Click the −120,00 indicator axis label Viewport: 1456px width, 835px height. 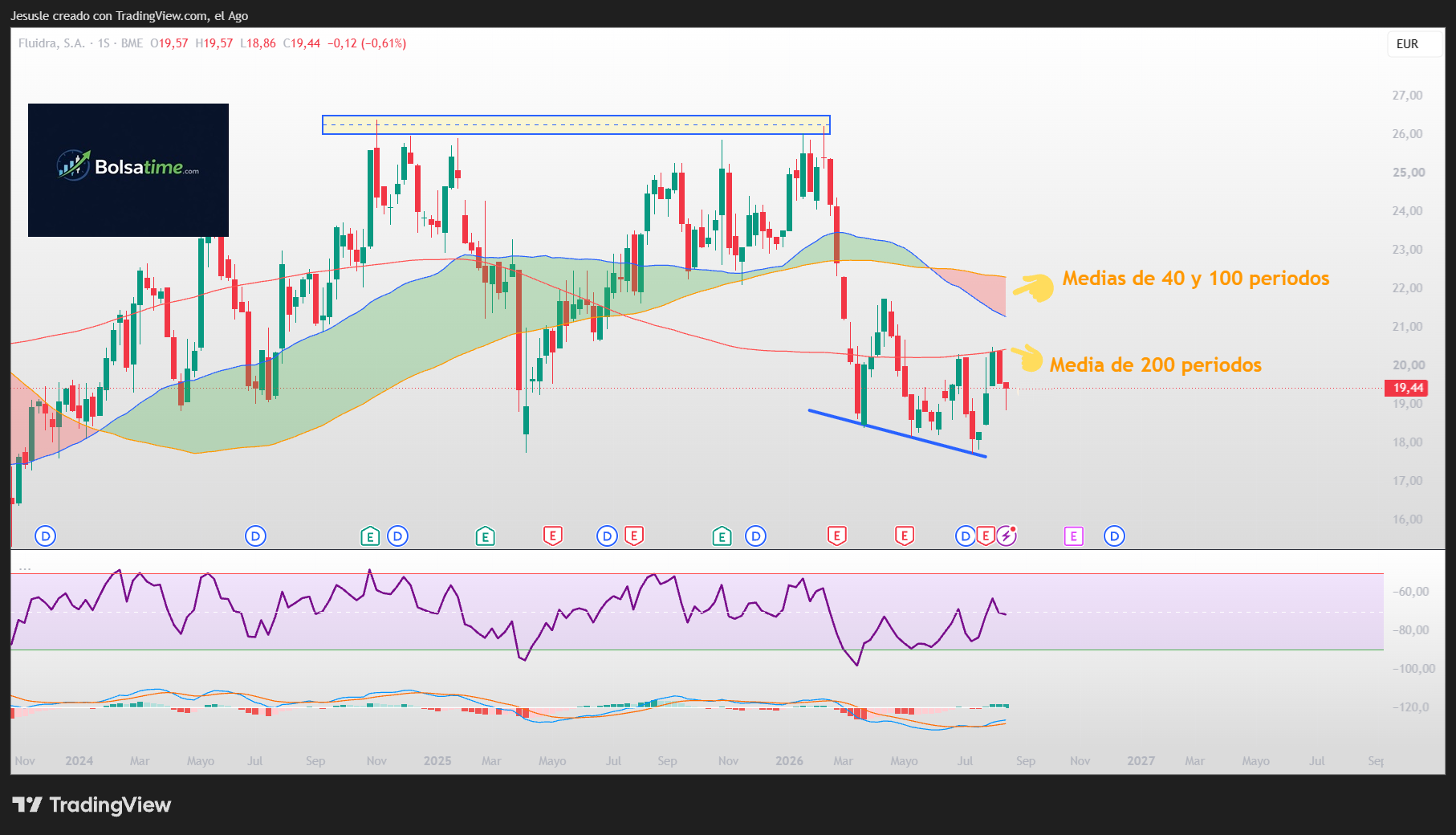coord(1410,707)
